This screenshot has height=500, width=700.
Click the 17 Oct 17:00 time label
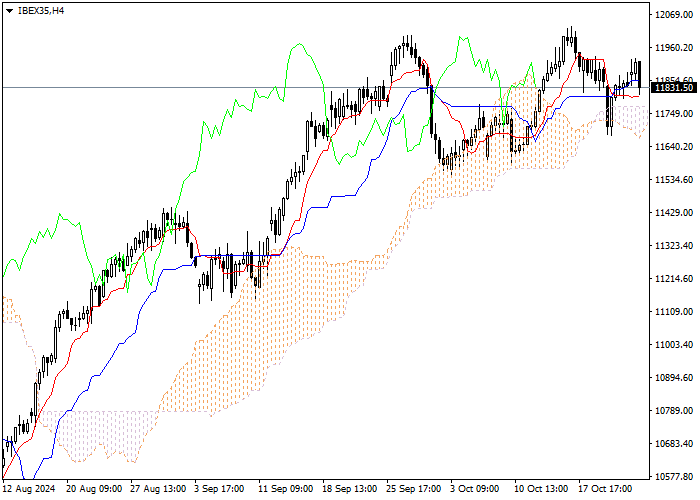coord(606,489)
